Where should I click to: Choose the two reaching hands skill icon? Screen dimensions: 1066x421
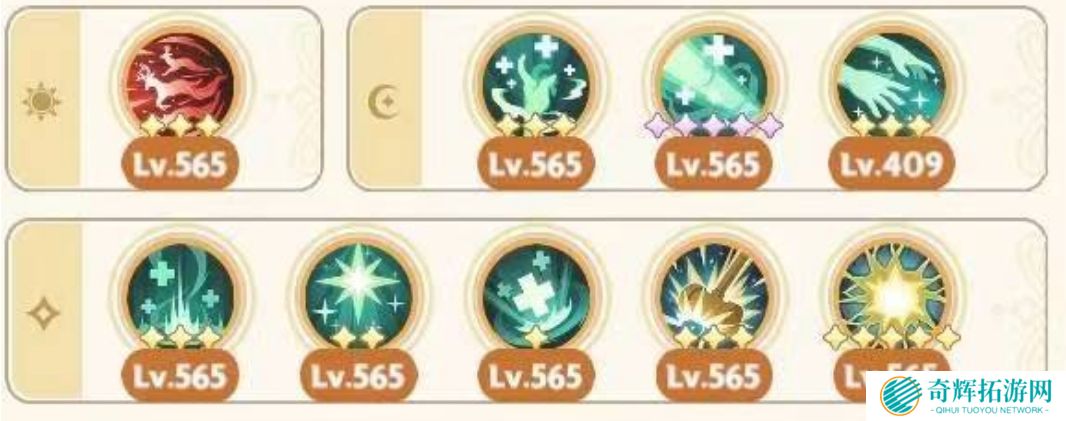[891, 82]
